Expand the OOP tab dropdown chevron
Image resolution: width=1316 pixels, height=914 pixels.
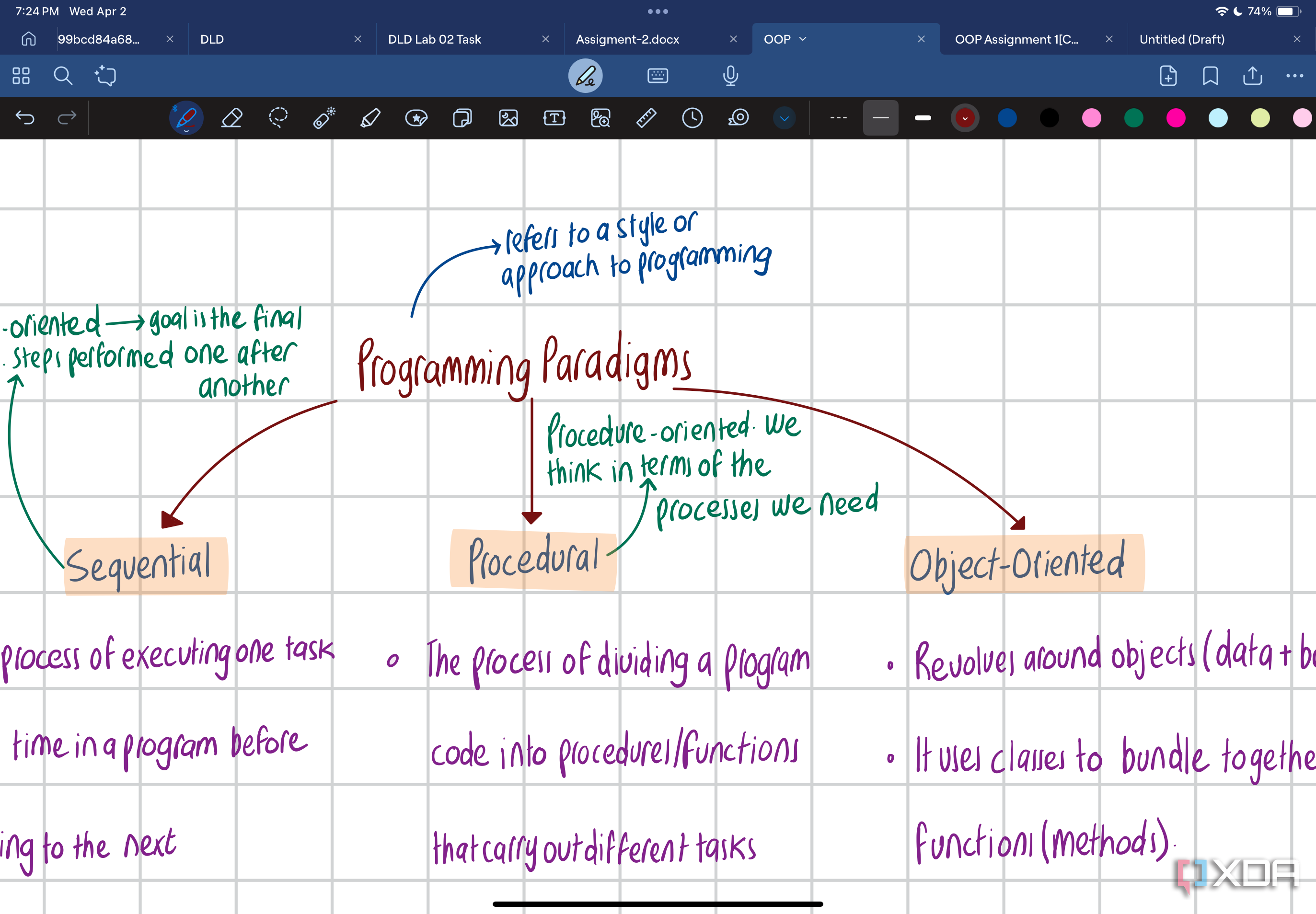[803, 39]
